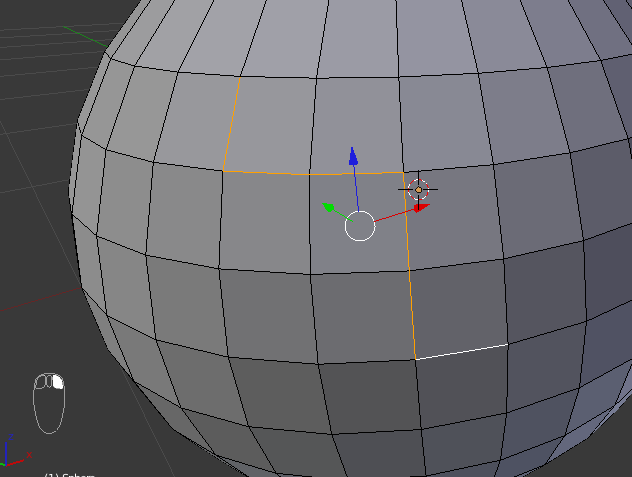Click the 3D cursor crosshair
The width and height of the screenshot is (632, 477).
(x=418, y=190)
